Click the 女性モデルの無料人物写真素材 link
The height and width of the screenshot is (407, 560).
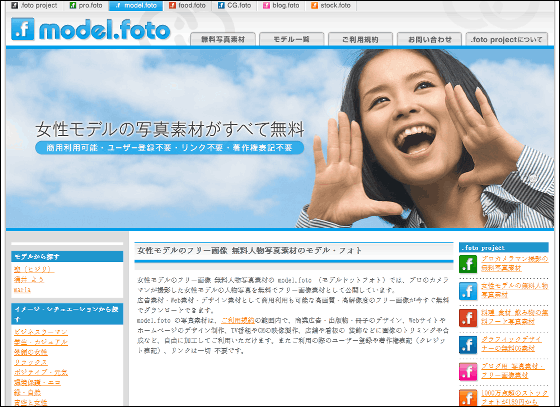pyautogui.click(x=515, y=290)
